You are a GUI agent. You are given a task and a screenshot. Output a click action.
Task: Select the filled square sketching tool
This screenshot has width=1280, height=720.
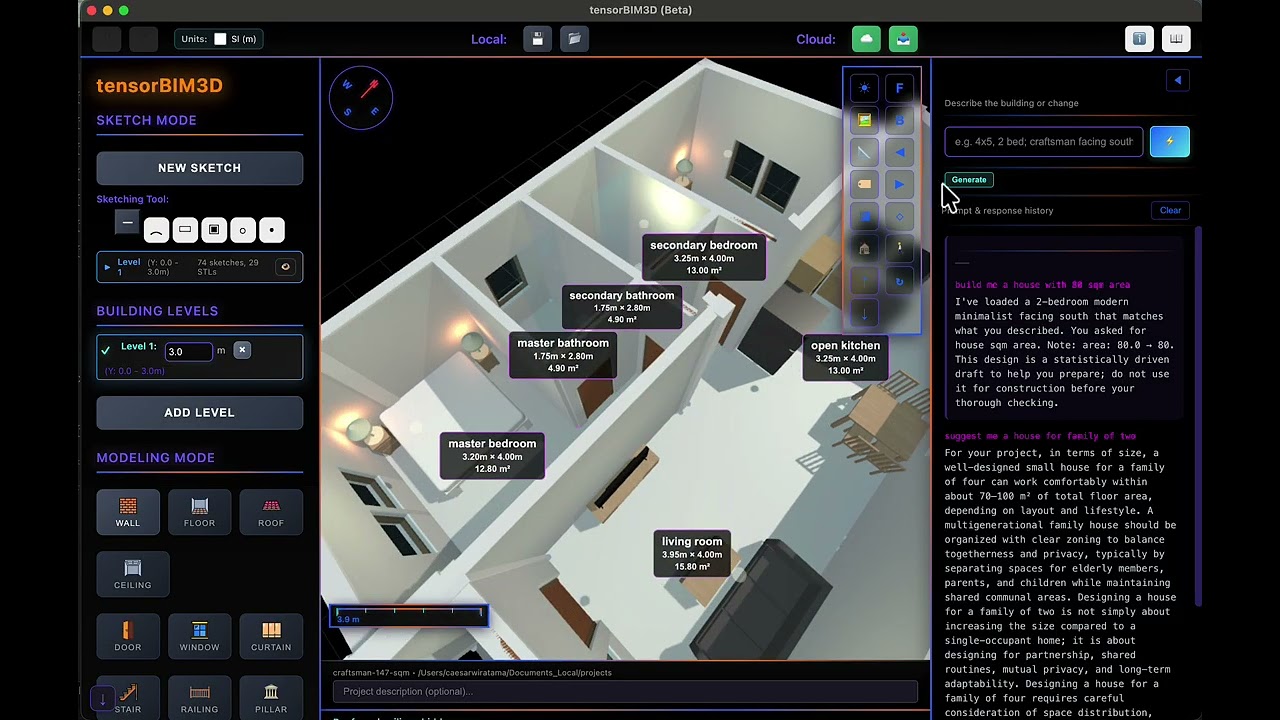[214, 230]
